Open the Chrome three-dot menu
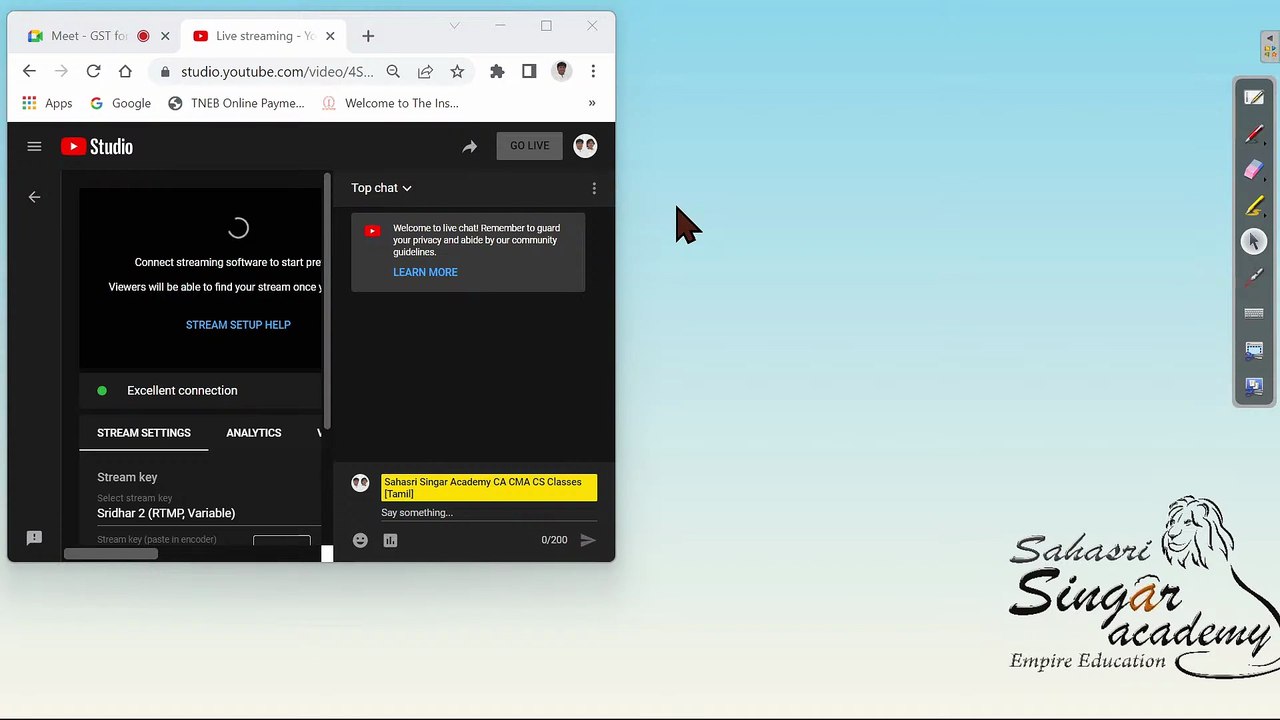Viewport: 1280px width, 720px height. (593, 71)
